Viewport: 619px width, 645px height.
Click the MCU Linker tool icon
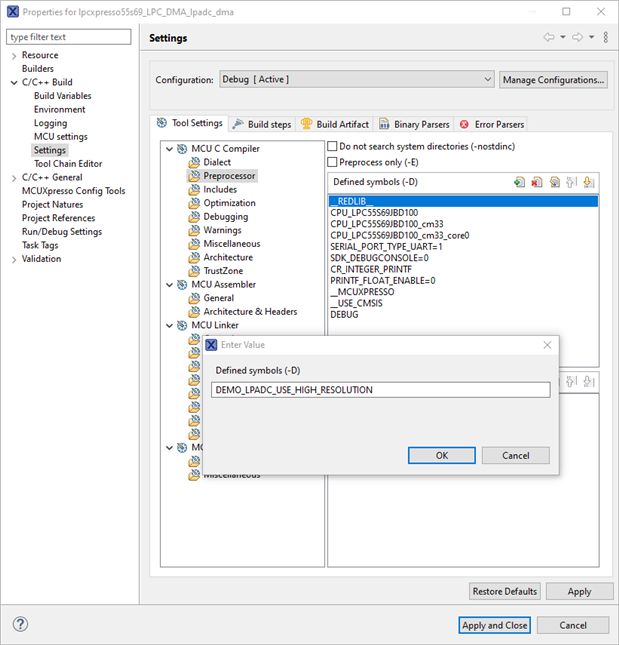tap(182, 325)
